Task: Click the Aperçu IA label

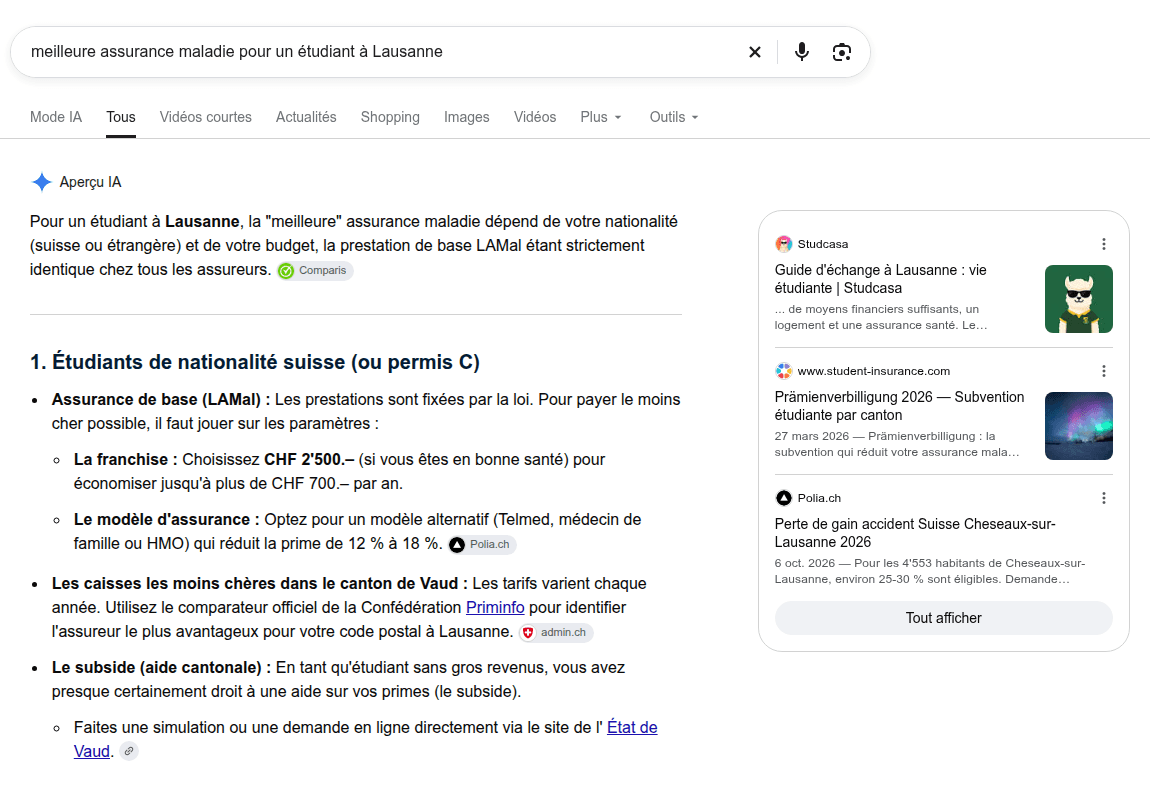Action: [x=90, y=182]
